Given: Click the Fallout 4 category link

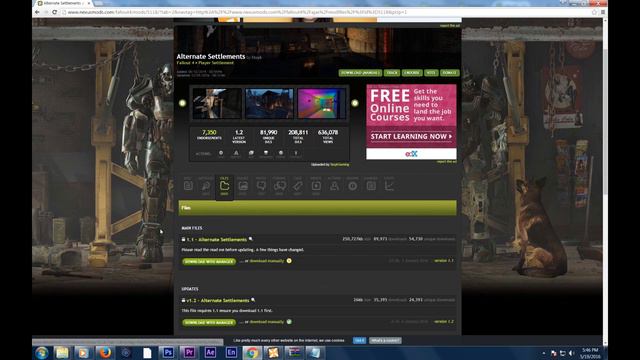Looking at the screenshot, I should point(185,63).
